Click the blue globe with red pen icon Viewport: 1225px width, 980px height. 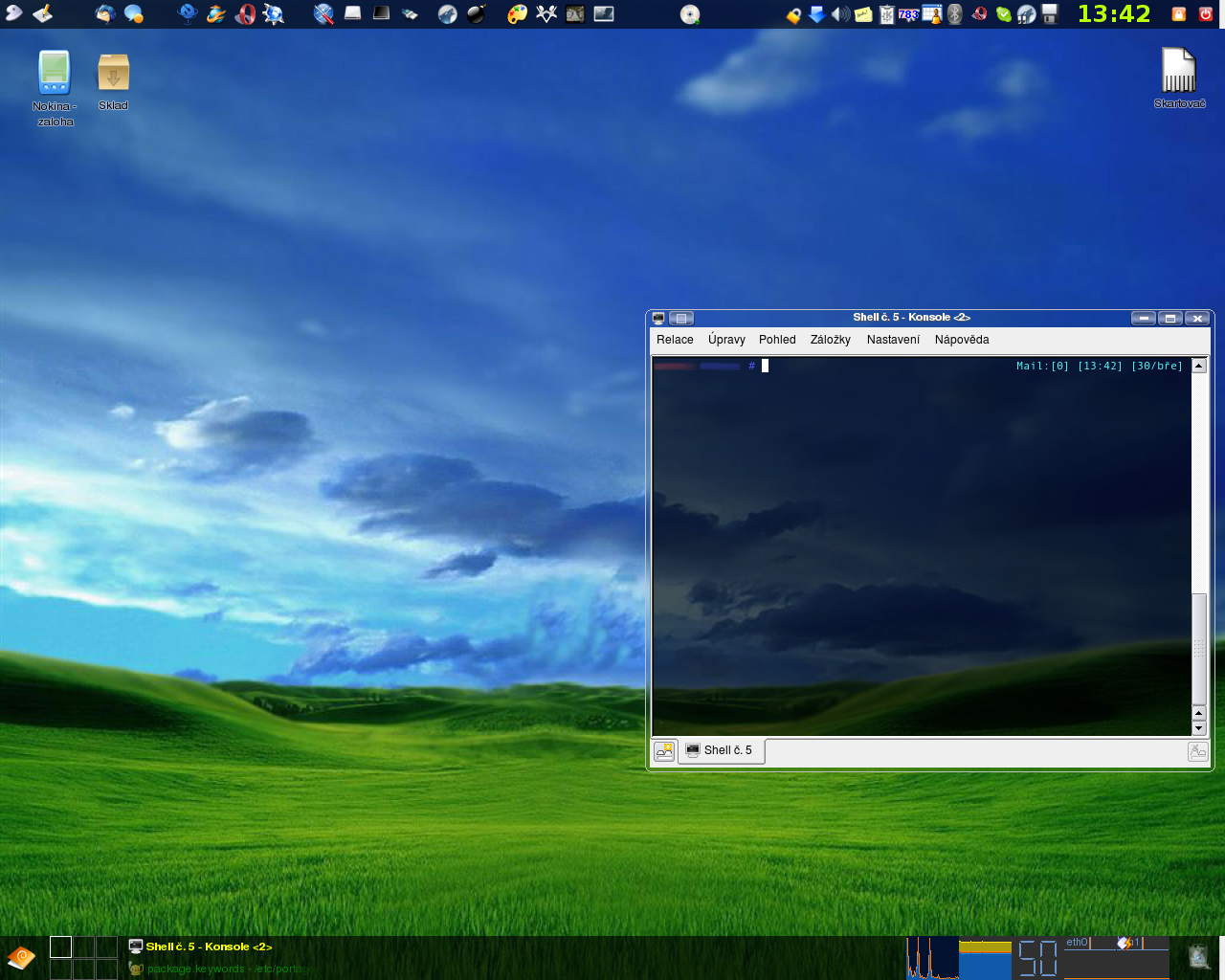(323, 13)
